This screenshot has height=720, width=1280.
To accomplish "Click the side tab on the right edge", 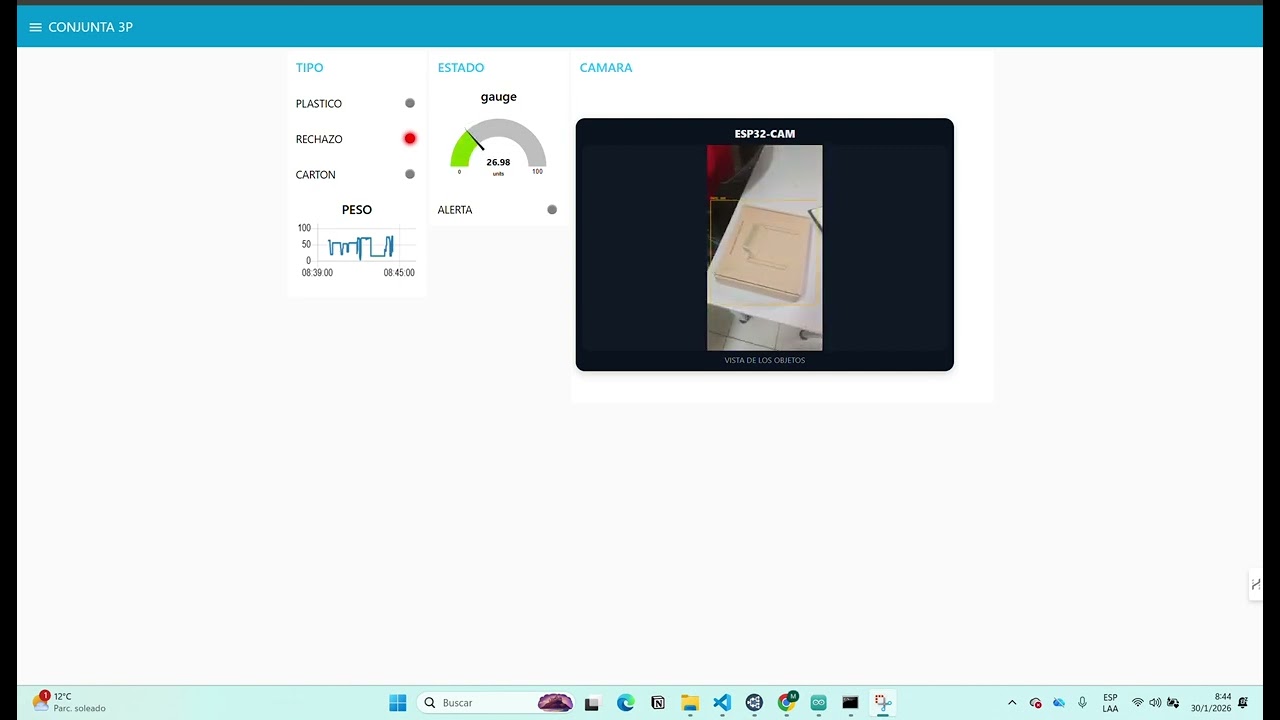I will [1255, 584].
